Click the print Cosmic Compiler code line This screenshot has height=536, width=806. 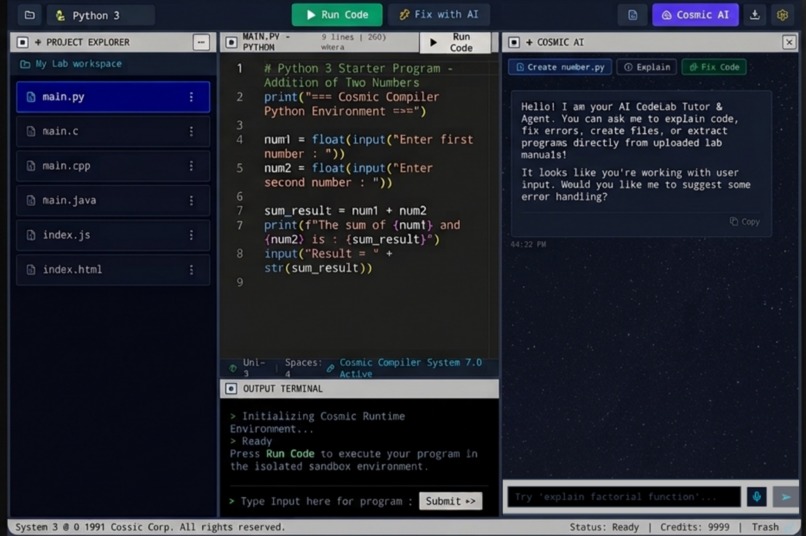(352, 104)
